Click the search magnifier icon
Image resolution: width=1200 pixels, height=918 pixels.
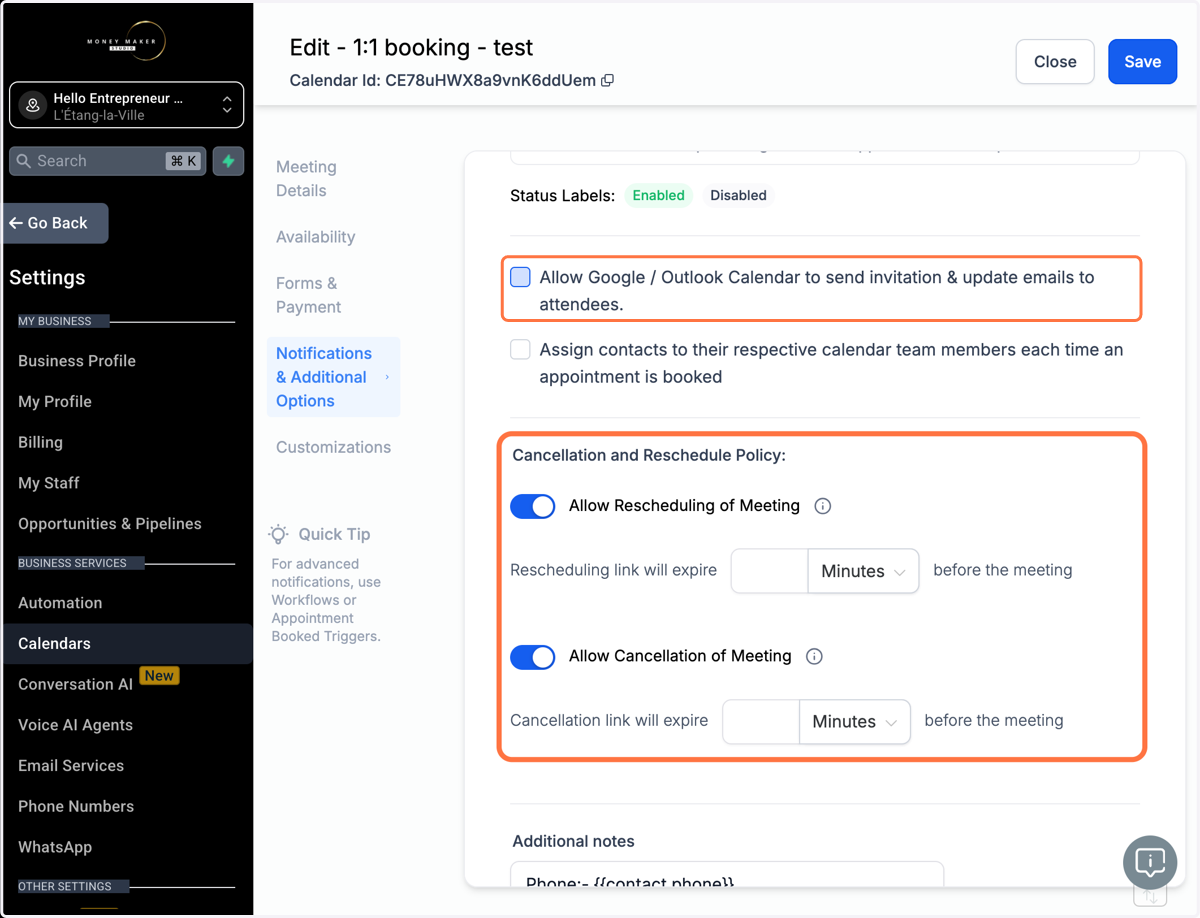pyautogui.click(x=23, y=161)
